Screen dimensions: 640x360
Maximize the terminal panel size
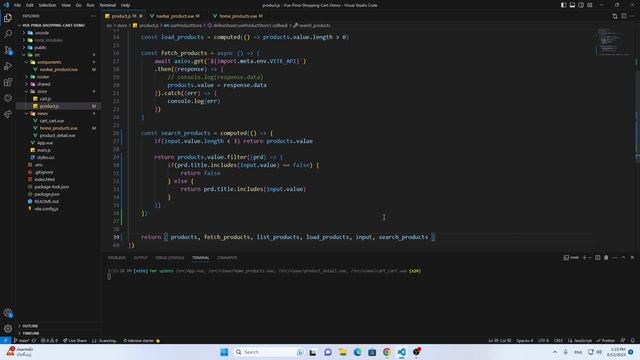coord(623,258)
